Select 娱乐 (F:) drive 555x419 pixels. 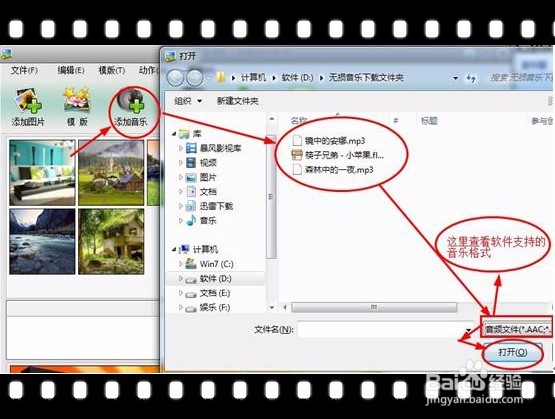tap(215, 308)
